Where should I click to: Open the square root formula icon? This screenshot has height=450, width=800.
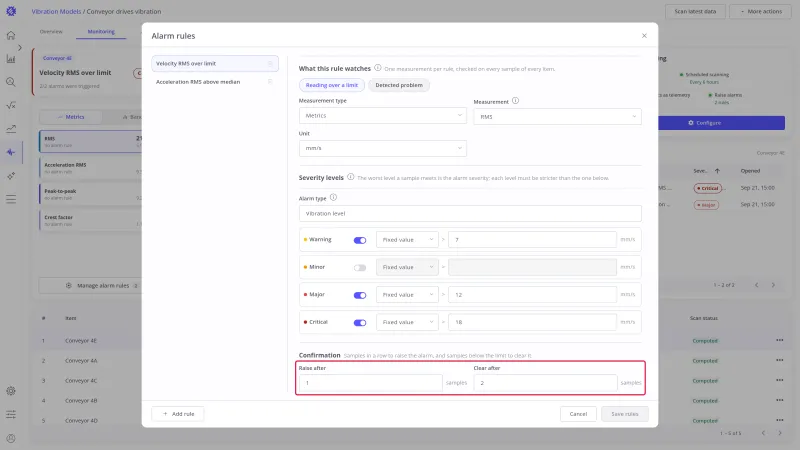coord(11,105)
